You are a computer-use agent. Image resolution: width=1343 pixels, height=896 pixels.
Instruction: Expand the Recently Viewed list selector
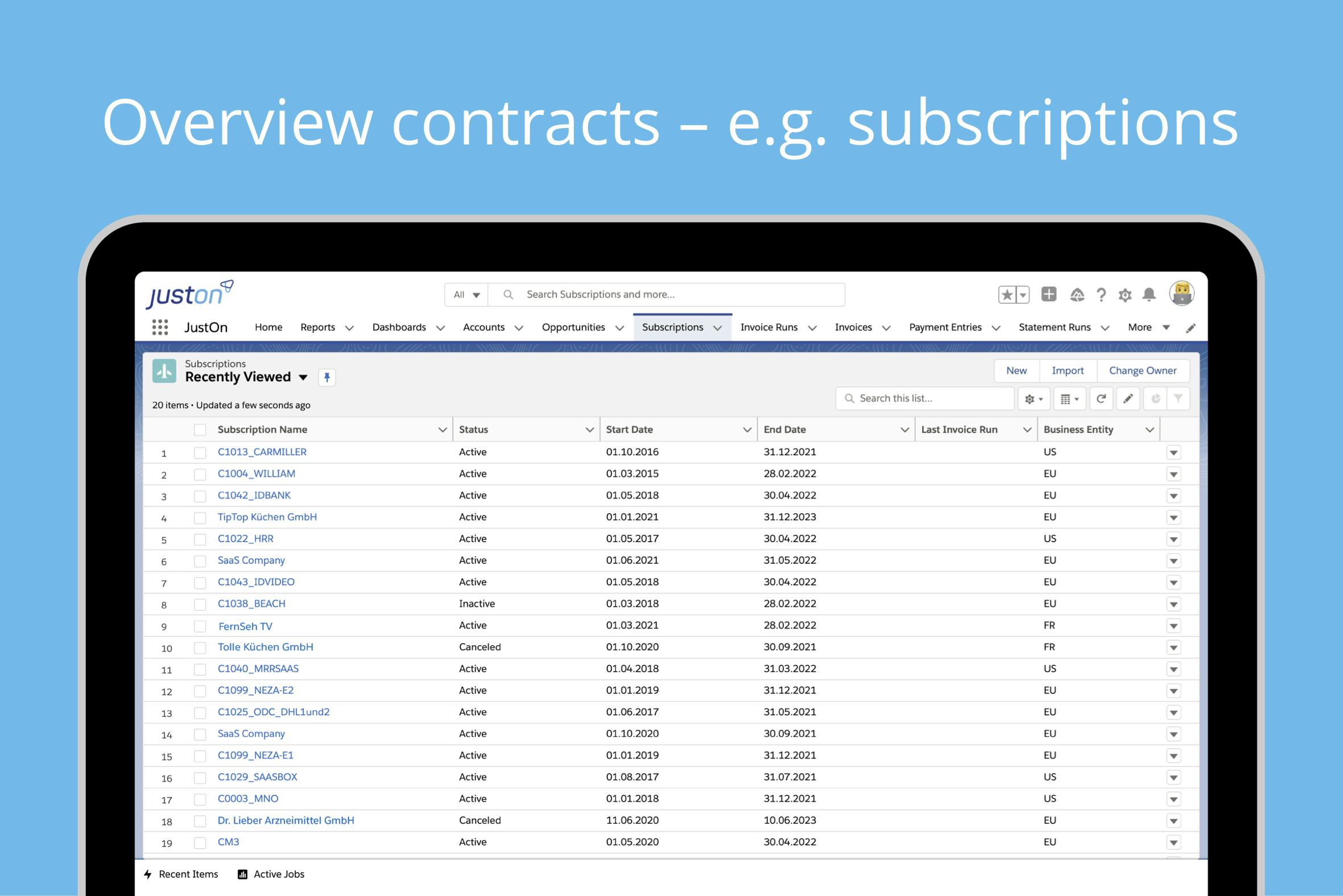303,377
